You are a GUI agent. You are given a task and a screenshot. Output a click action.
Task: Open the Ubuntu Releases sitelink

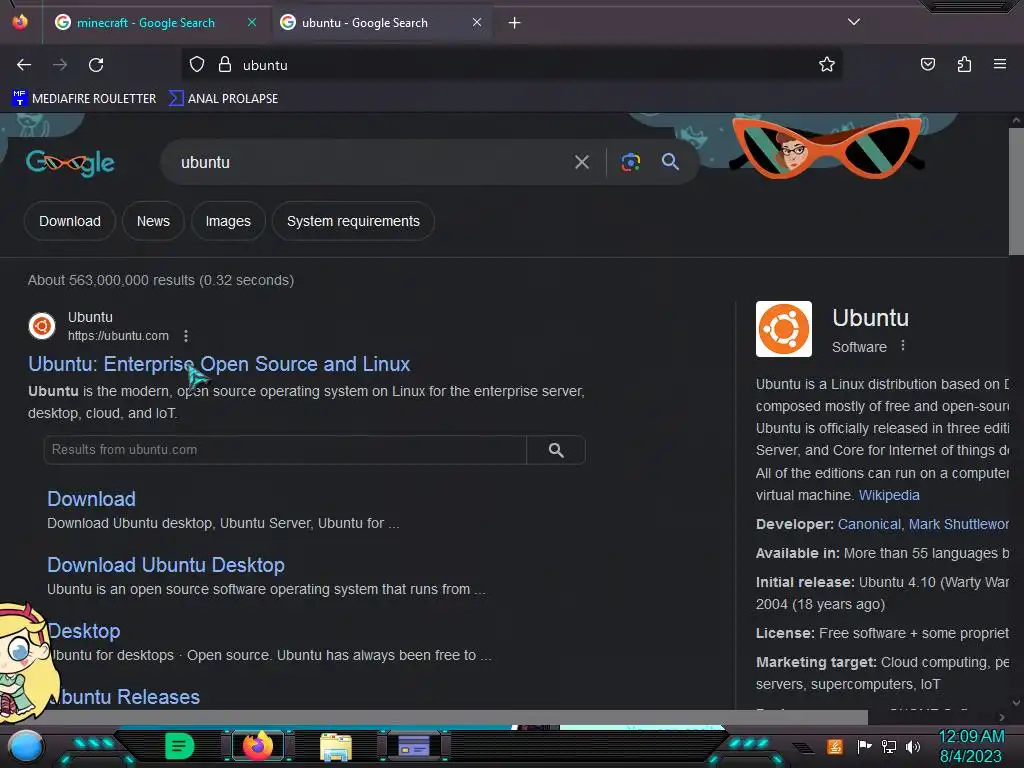point(124,697)
